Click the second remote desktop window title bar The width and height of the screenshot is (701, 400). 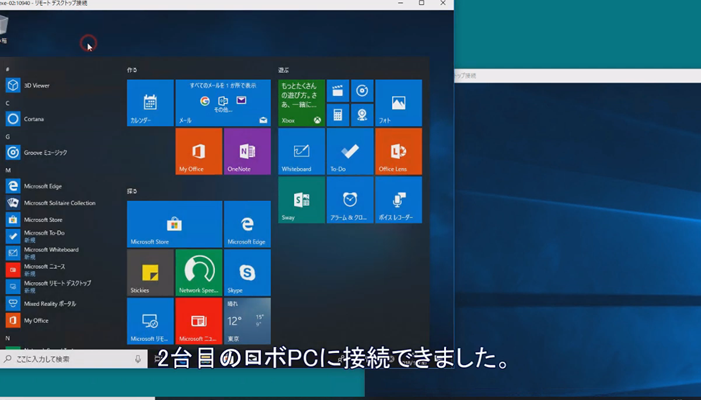[x=578, y=76]
